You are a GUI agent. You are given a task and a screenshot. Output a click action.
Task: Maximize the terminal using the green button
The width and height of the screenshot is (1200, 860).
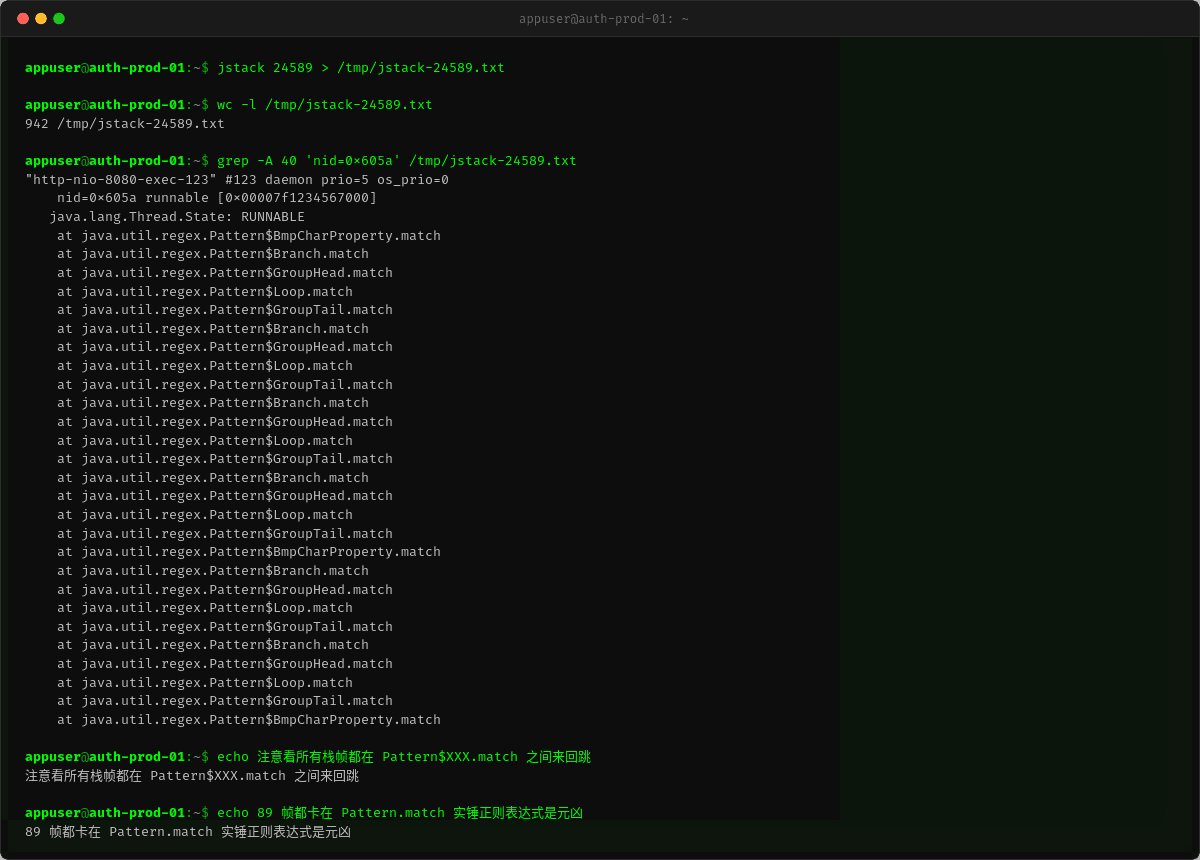click(59, 18)
